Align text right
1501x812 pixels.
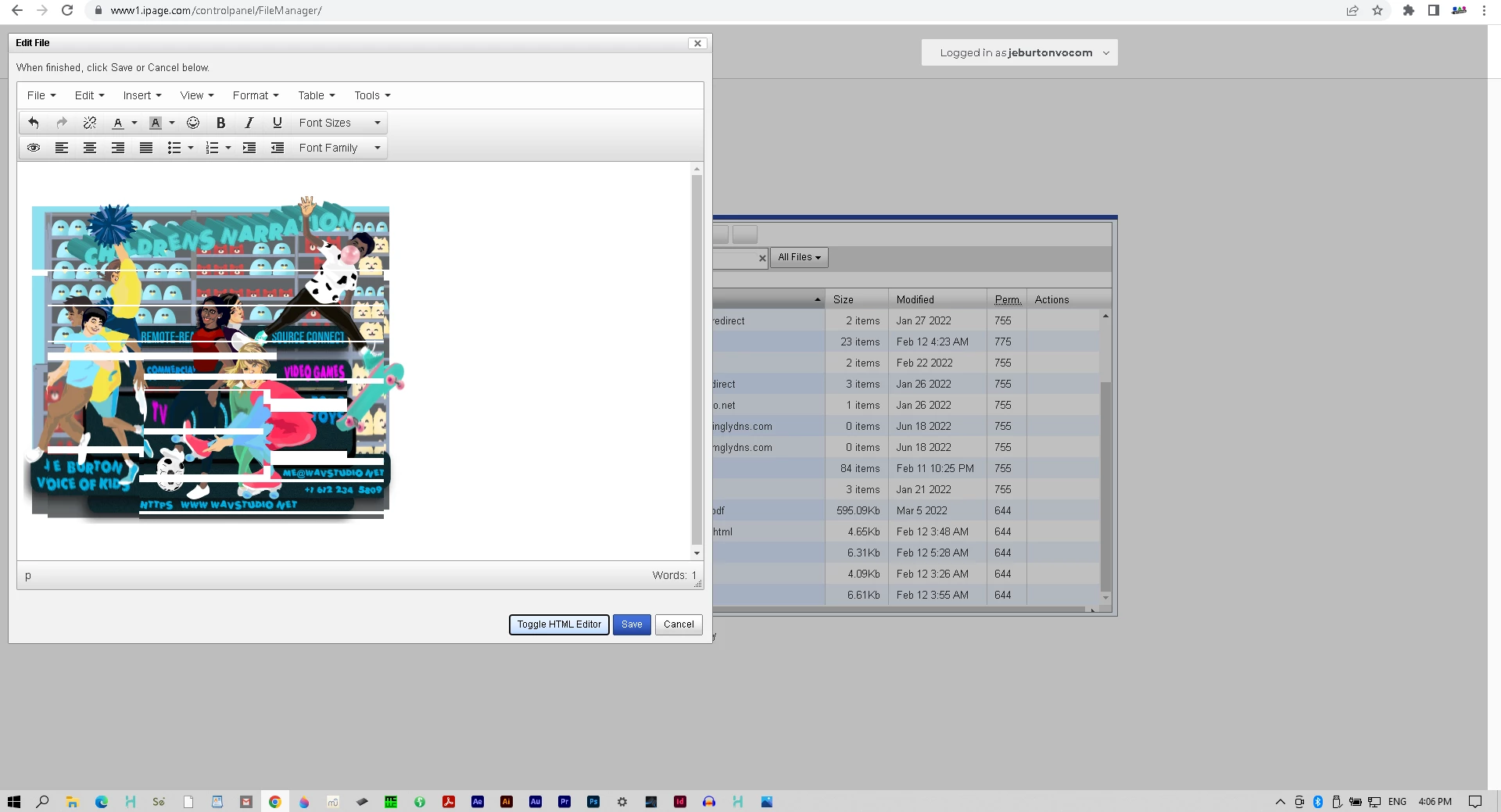coord(118,148)
